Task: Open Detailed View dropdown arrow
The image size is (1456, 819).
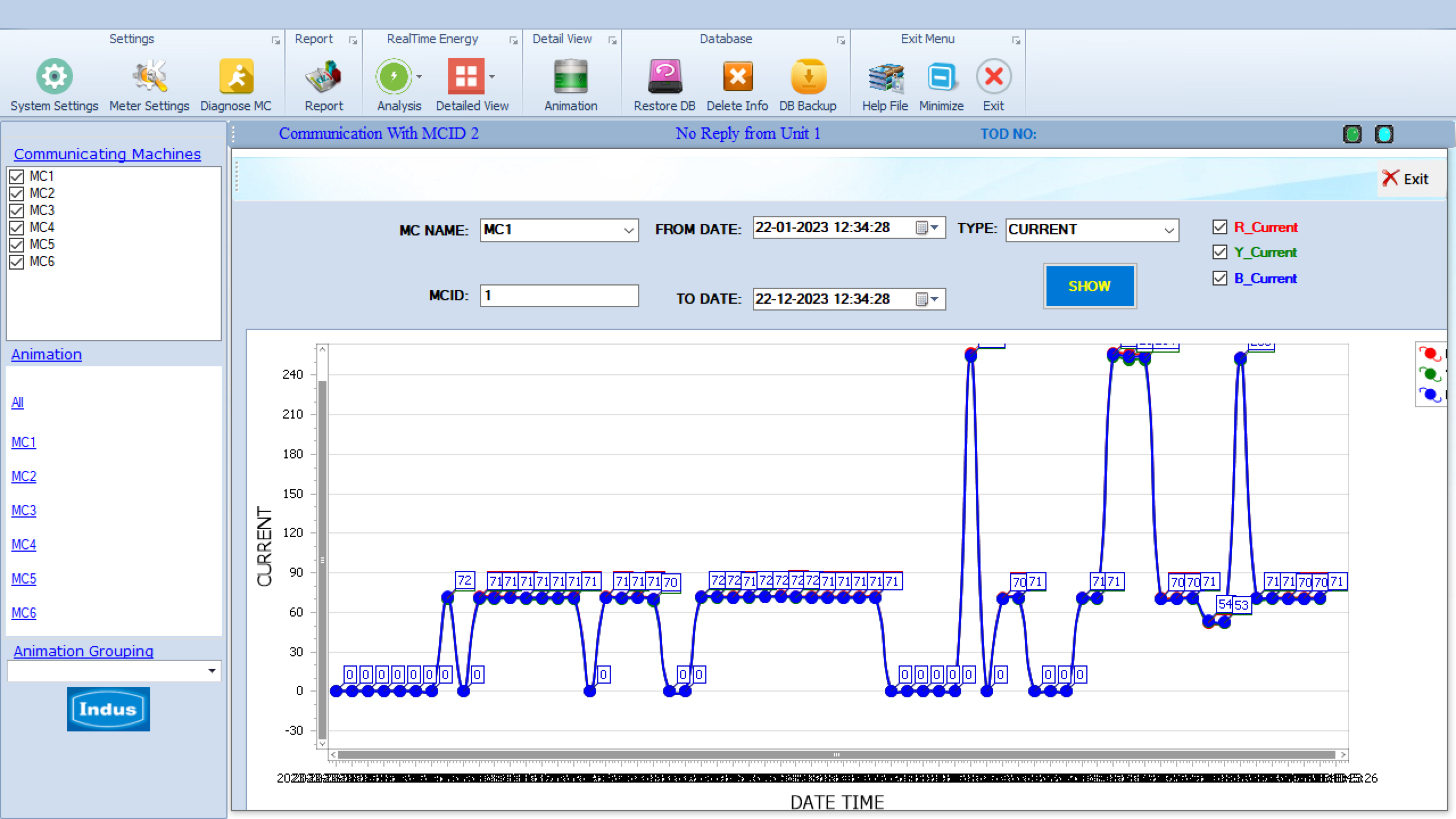Action: (x=492, y=76)
